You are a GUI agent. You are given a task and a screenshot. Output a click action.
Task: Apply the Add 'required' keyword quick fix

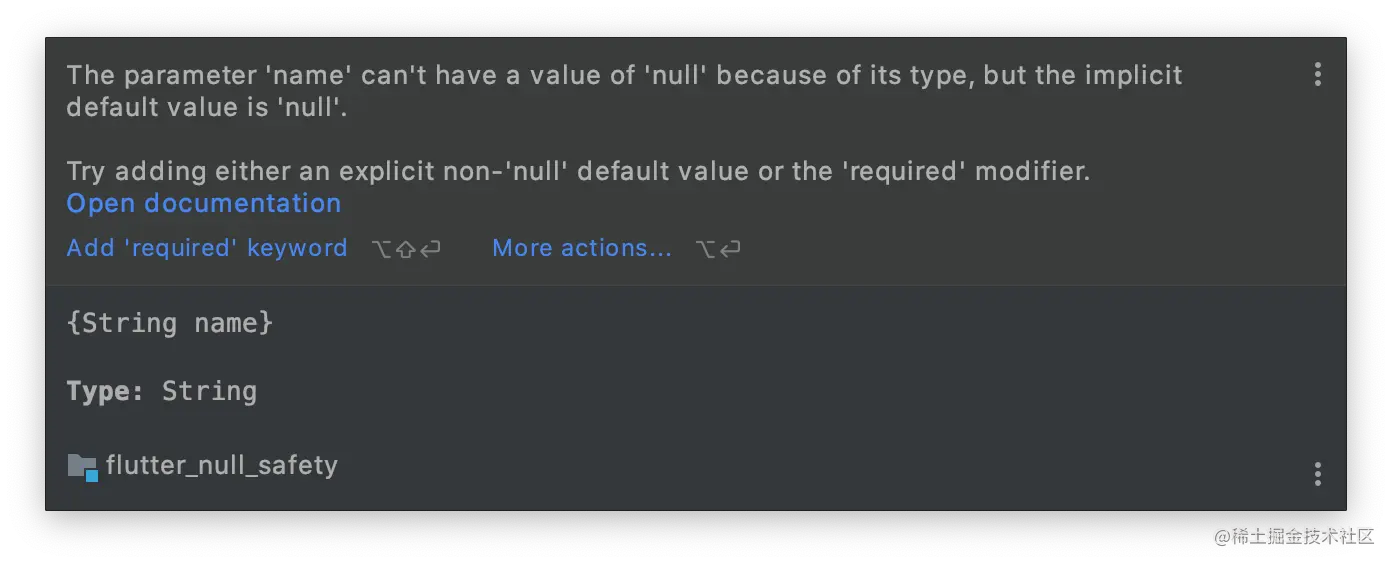click(207, 248)
